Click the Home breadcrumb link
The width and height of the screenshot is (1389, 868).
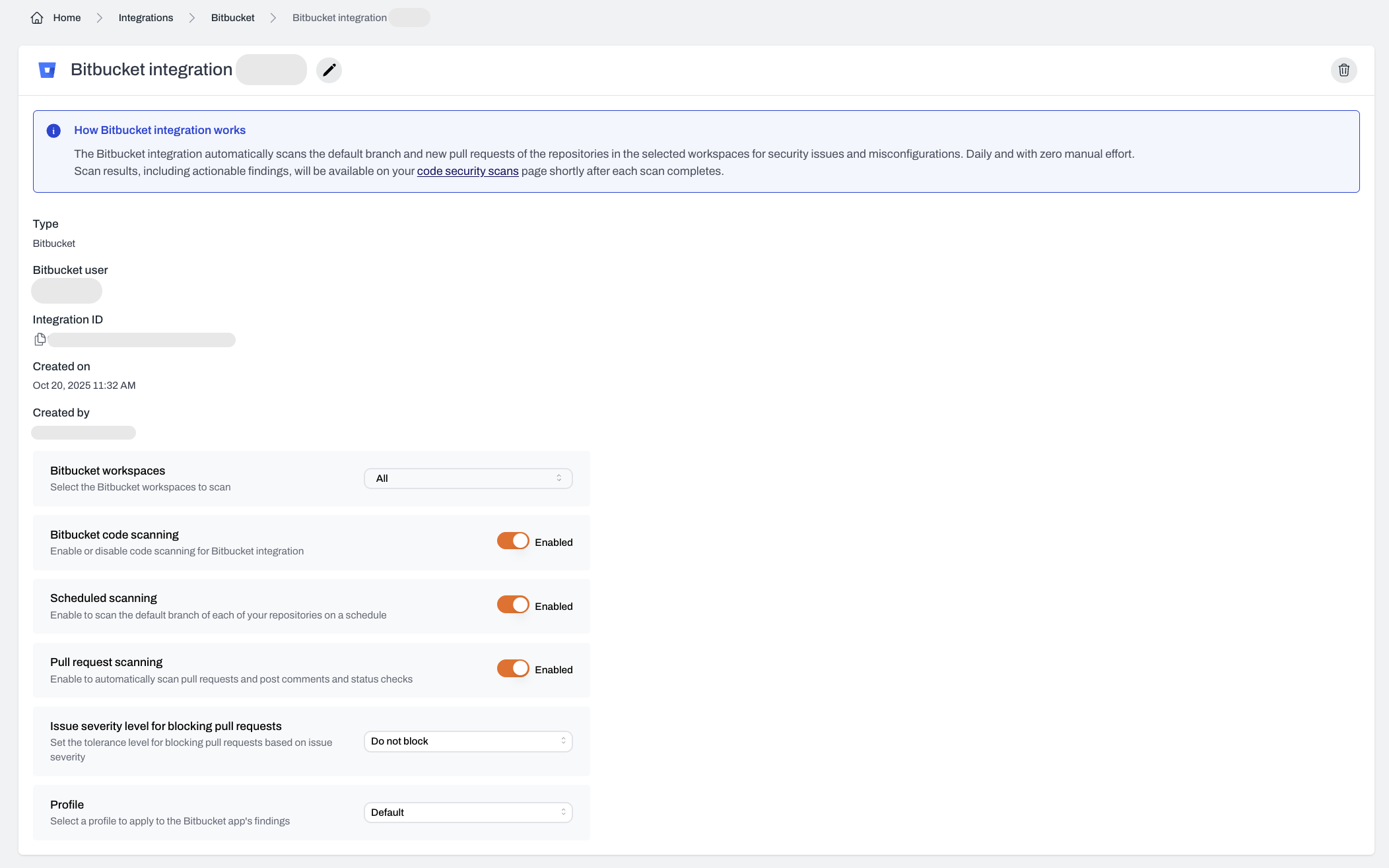pos(67,18)
